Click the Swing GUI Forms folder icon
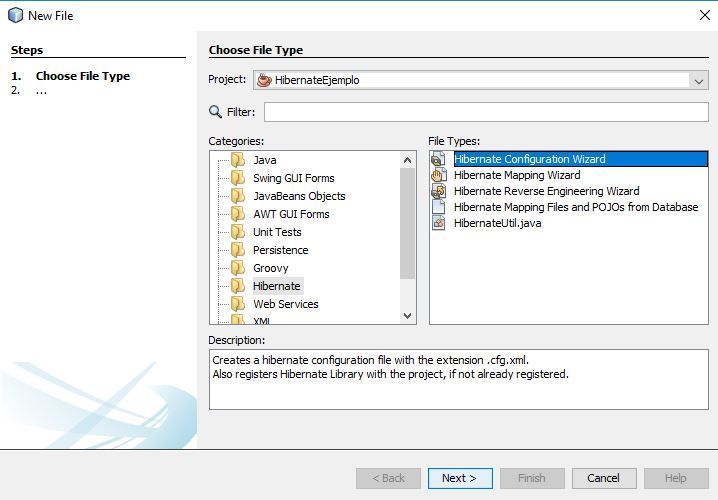The height and width of the screenshot is (500, 718). [238, 178]
